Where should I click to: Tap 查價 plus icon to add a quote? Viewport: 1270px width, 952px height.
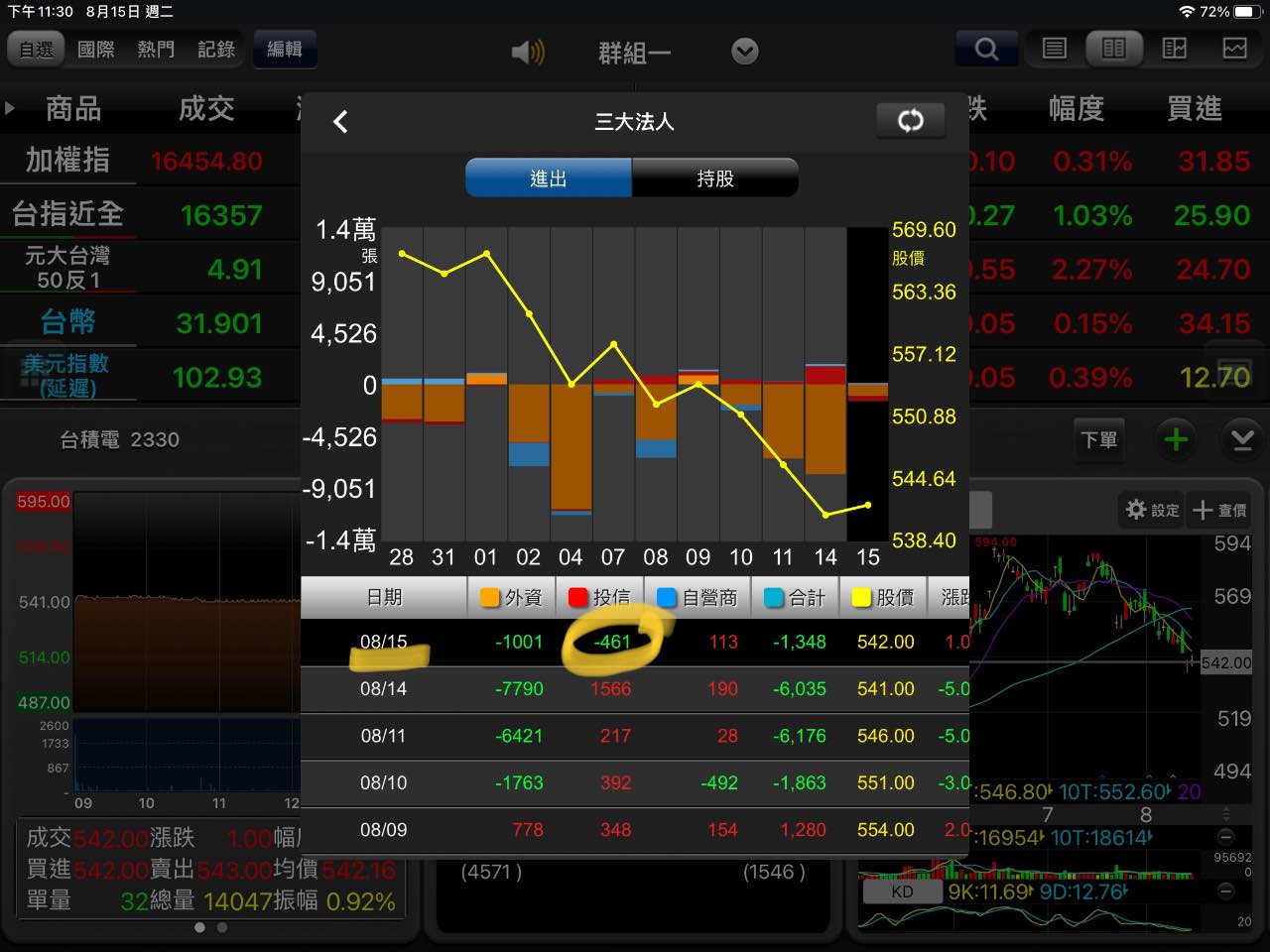1218,510
